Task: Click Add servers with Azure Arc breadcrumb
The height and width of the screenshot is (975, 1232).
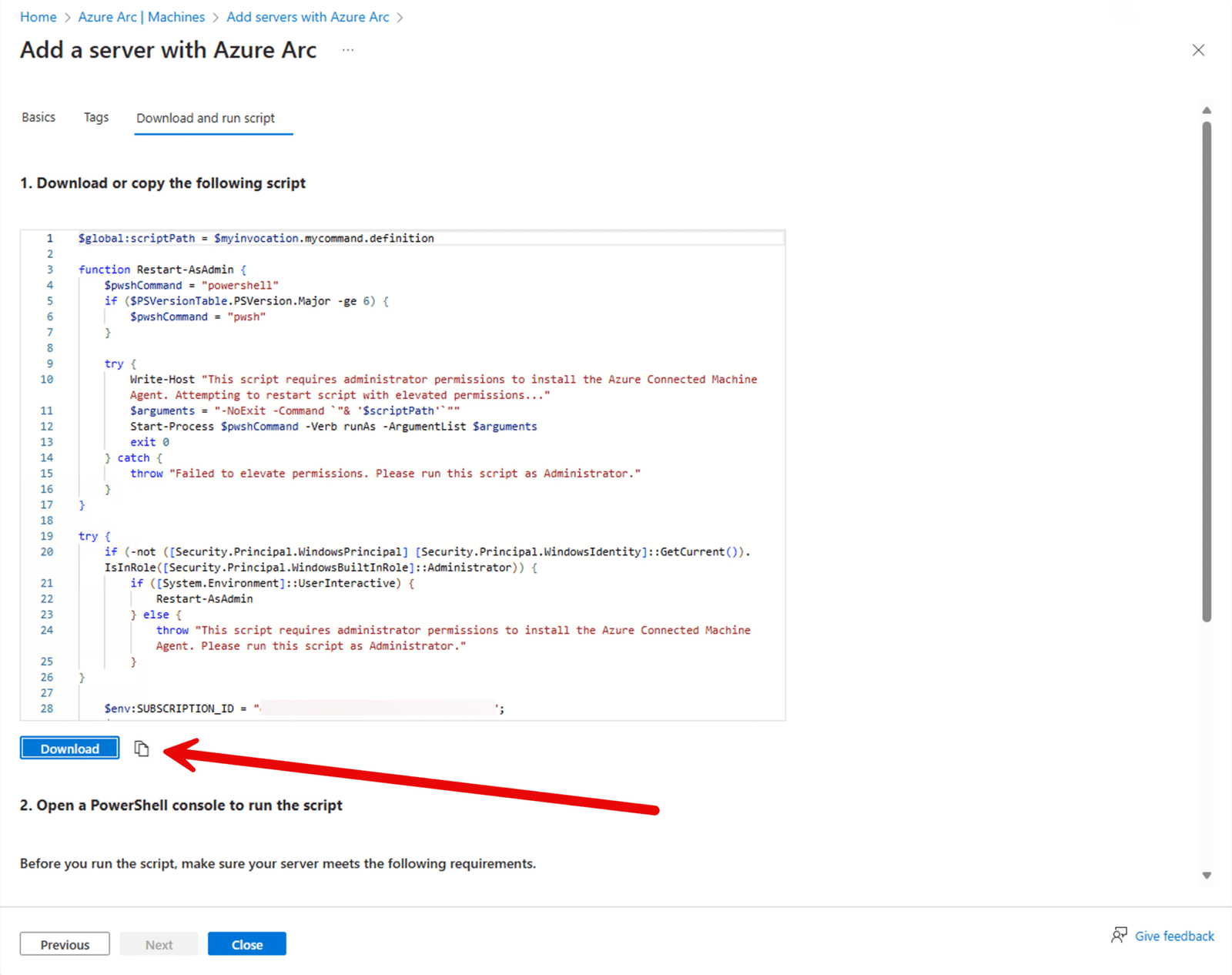Action: pyautogui.click(x=307, y=16)
